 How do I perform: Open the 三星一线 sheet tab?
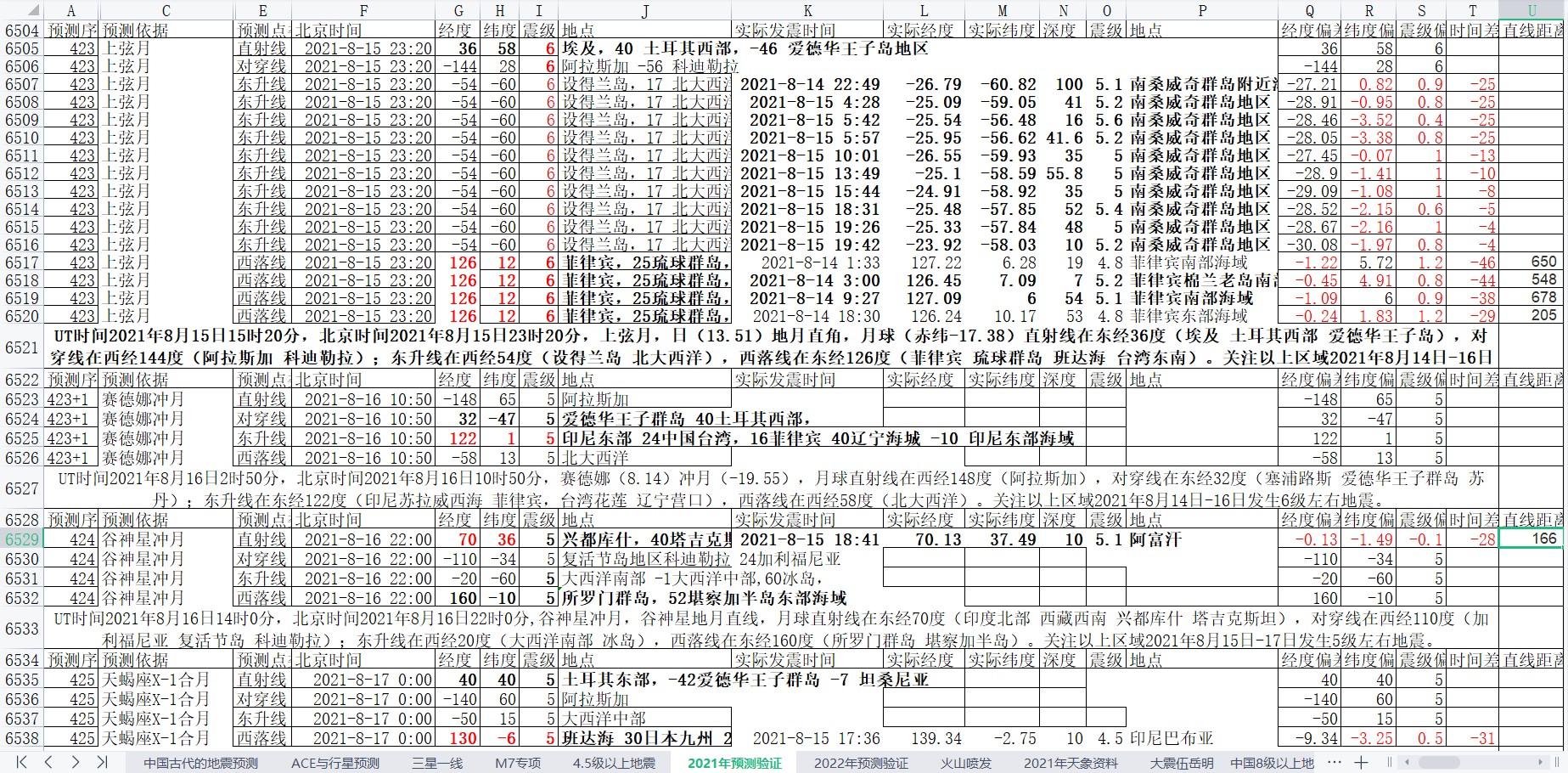click(x=437, y=763)
